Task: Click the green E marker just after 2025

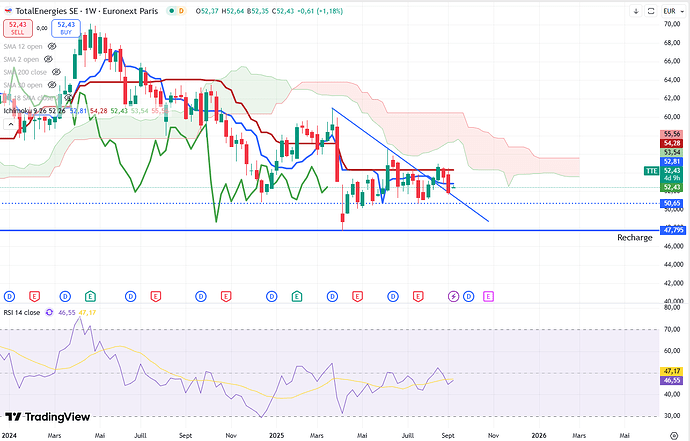Action: click(297, 297)
